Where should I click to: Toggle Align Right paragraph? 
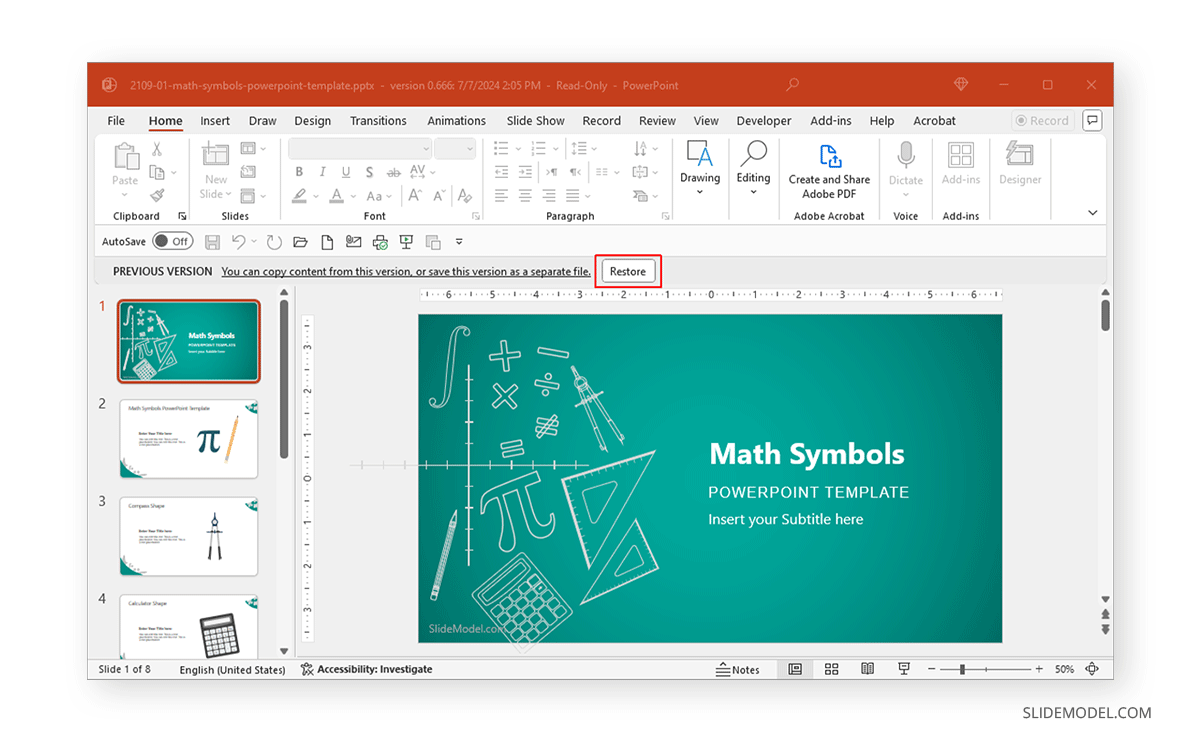click(549, 196)
